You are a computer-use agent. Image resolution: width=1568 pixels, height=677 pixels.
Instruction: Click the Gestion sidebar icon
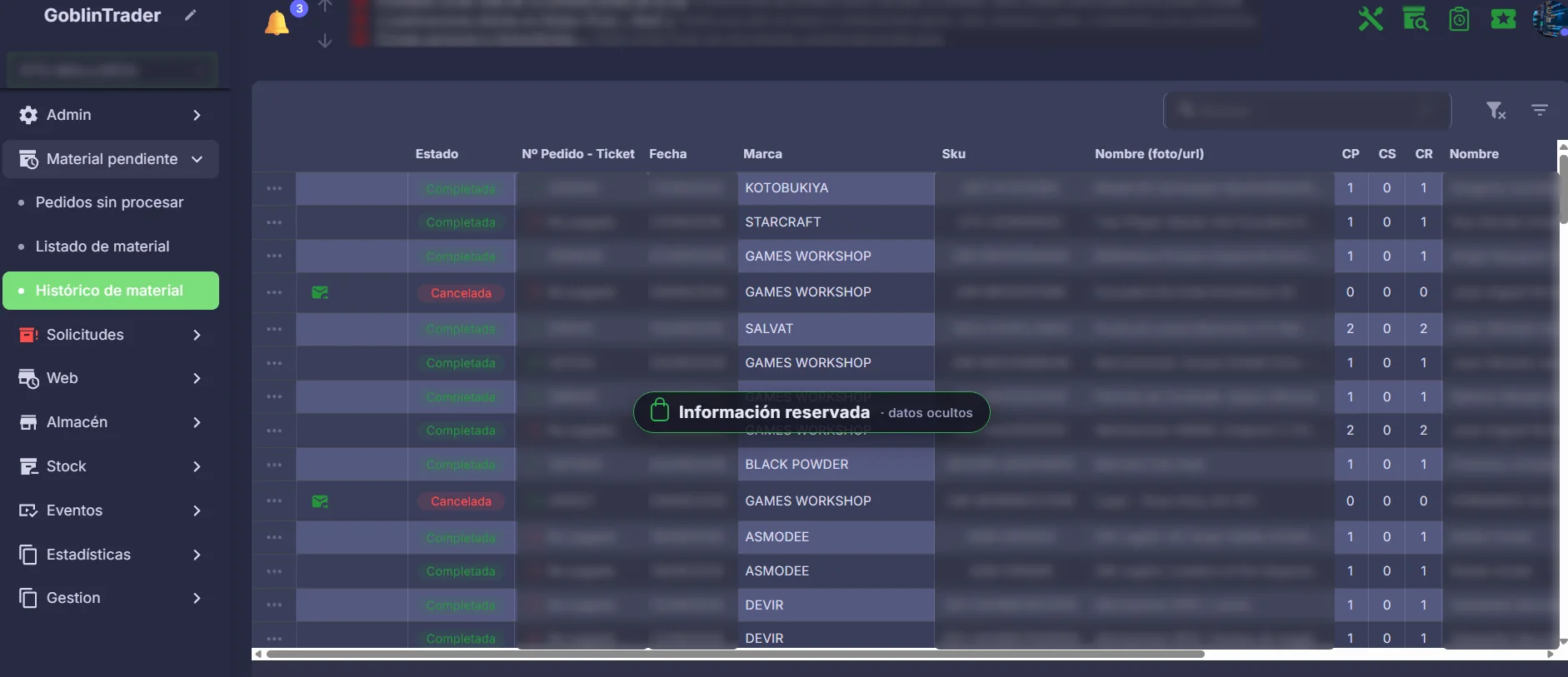(28, 598)
